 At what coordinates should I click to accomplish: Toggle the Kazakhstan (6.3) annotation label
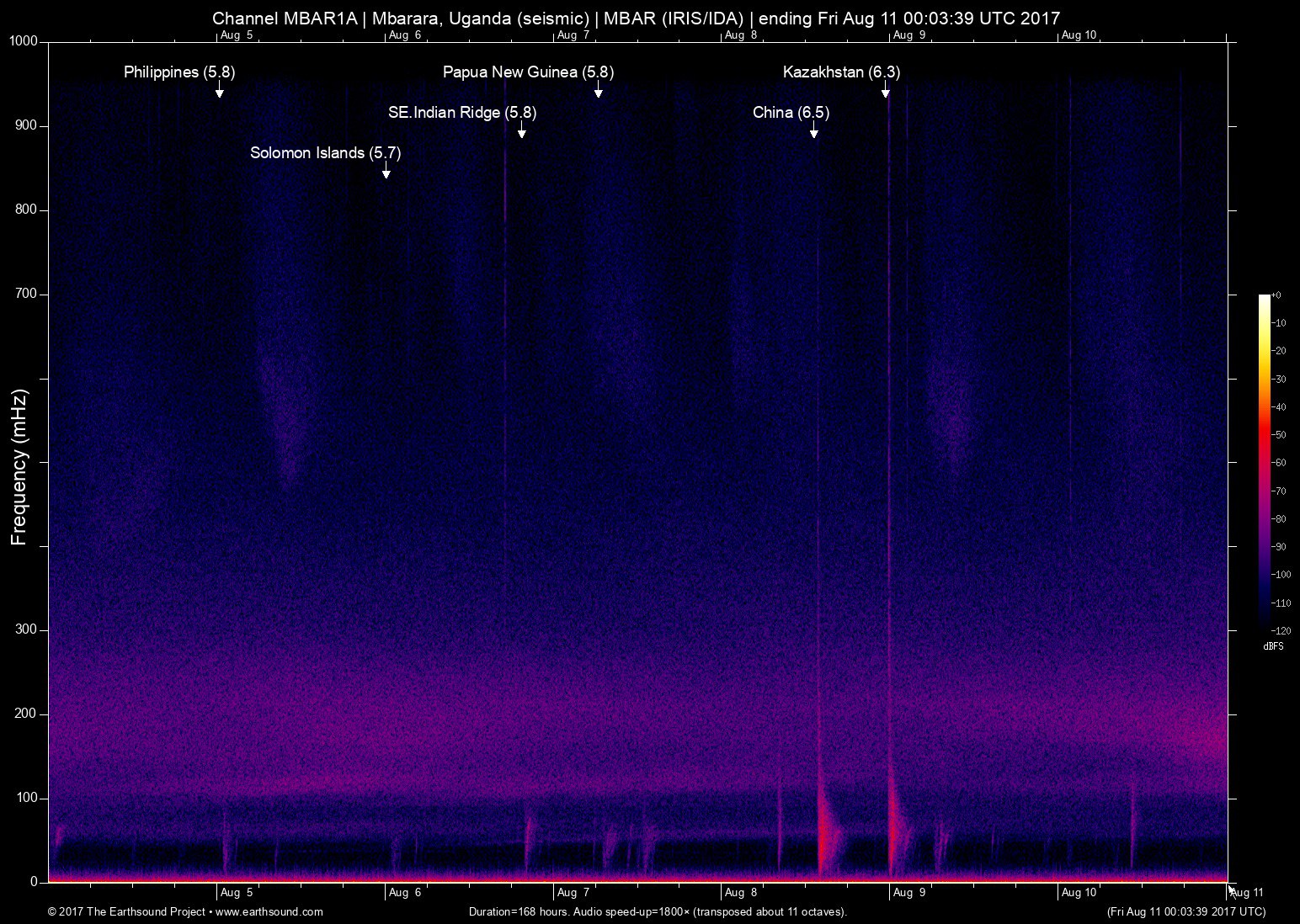point(841,72)
